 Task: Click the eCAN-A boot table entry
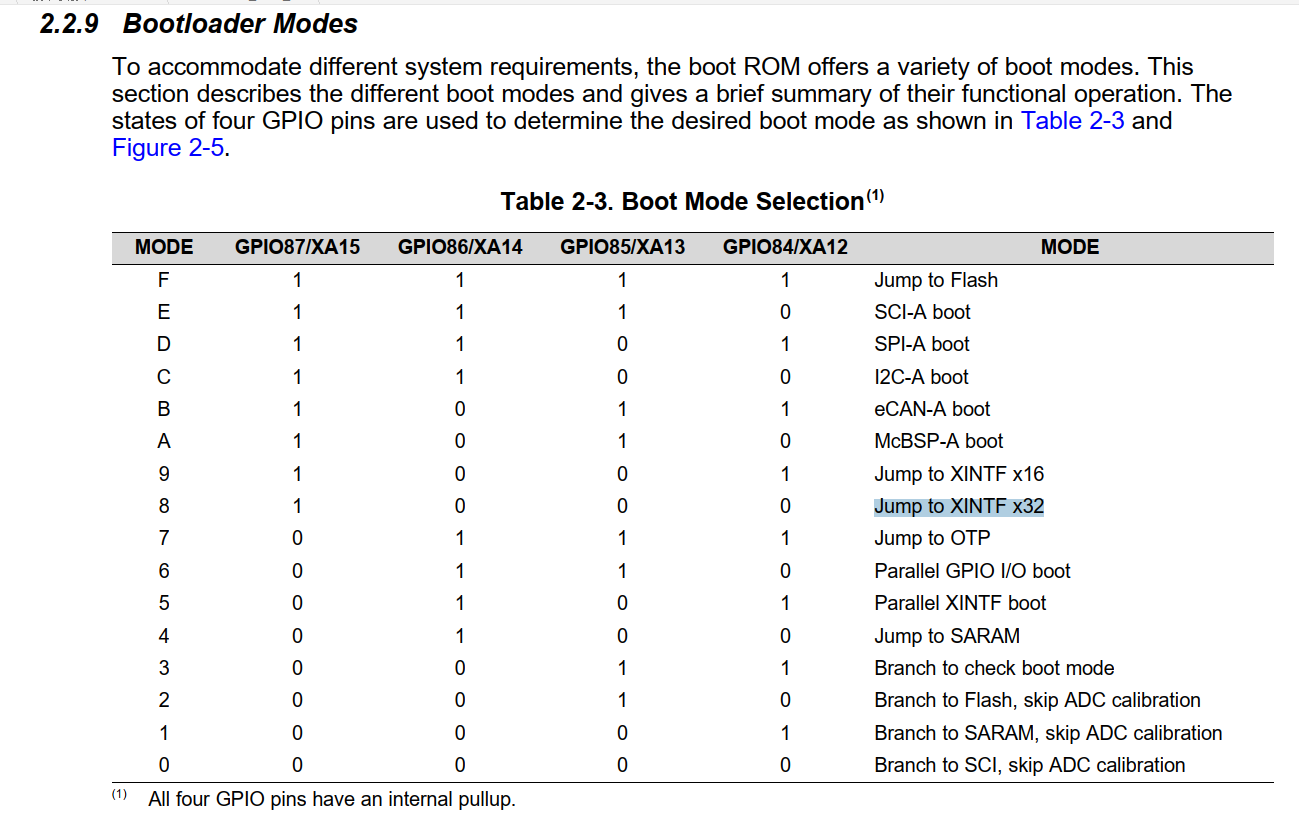932,409
